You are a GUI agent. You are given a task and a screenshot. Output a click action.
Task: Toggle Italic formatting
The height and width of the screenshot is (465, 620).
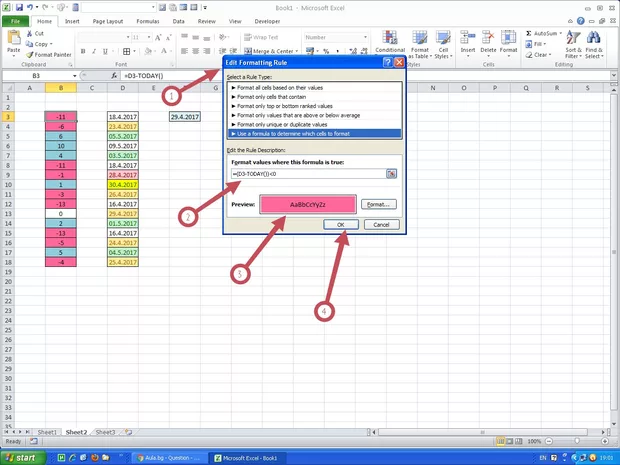pyautogui.click(x=94, y=51)
